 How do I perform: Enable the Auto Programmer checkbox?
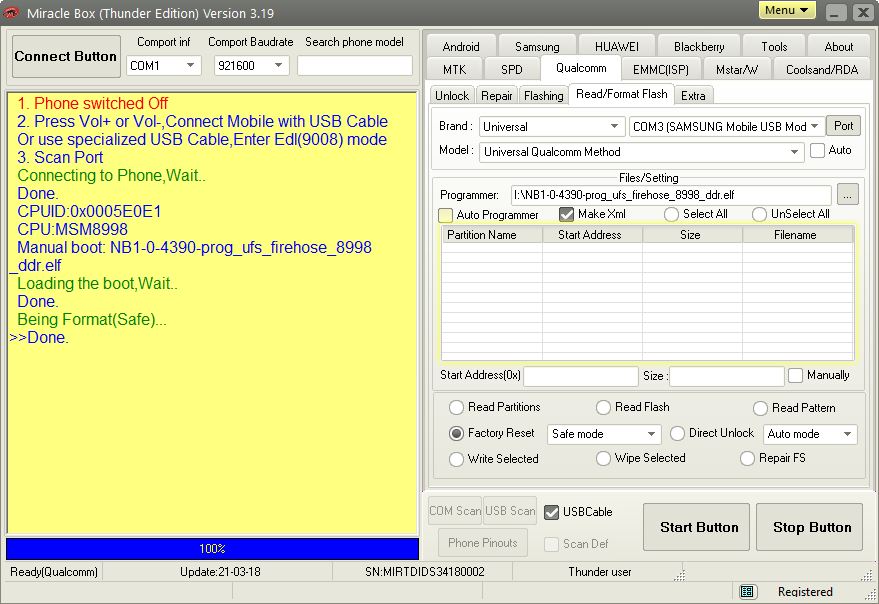(x=446, y=215)
